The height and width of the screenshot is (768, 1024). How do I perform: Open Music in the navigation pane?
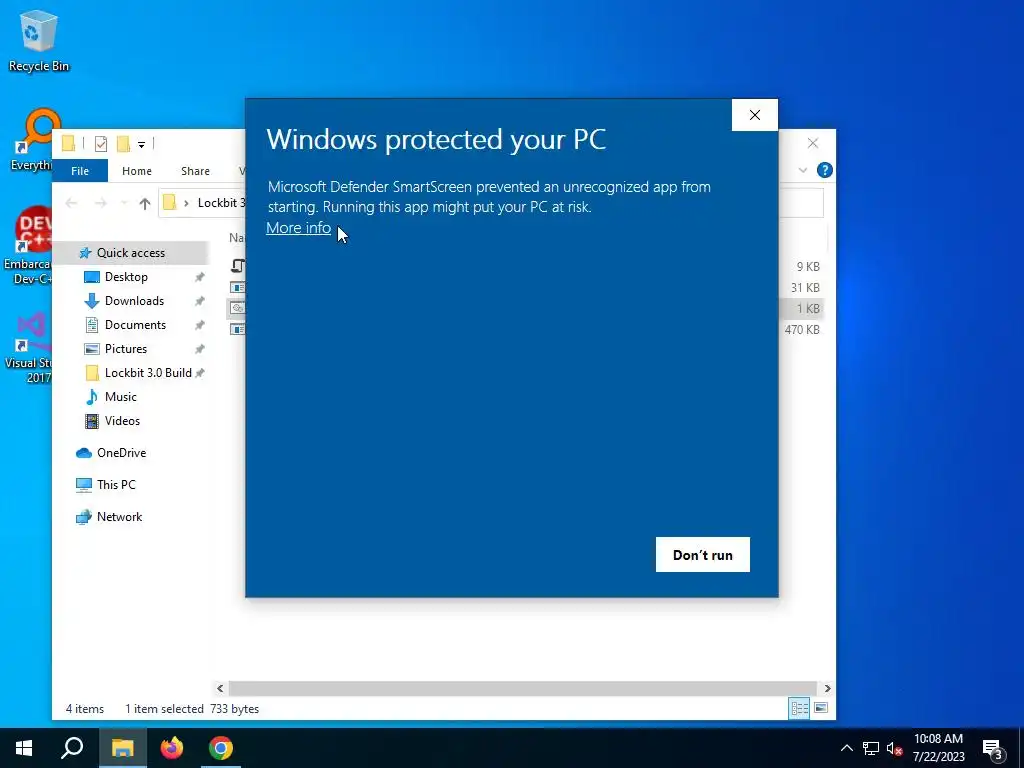pyautogui.click(x=120, y=397)
